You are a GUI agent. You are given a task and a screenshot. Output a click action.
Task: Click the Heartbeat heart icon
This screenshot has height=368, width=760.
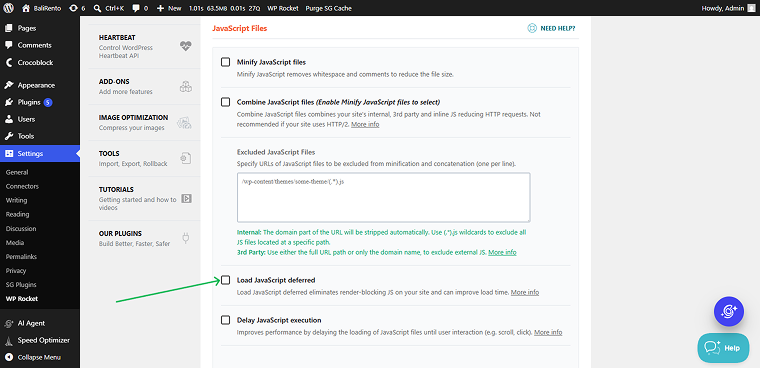[x=186, y=46]
